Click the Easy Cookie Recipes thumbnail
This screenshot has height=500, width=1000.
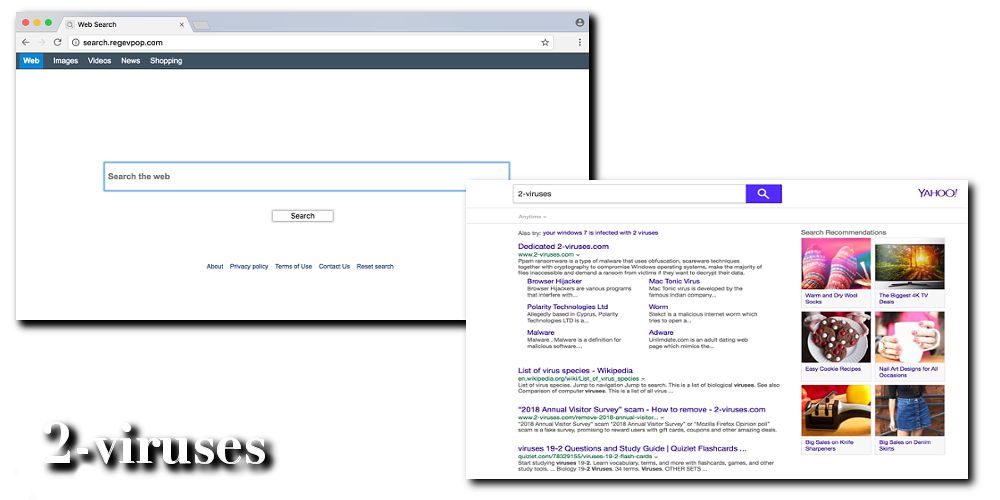(836, 337)
